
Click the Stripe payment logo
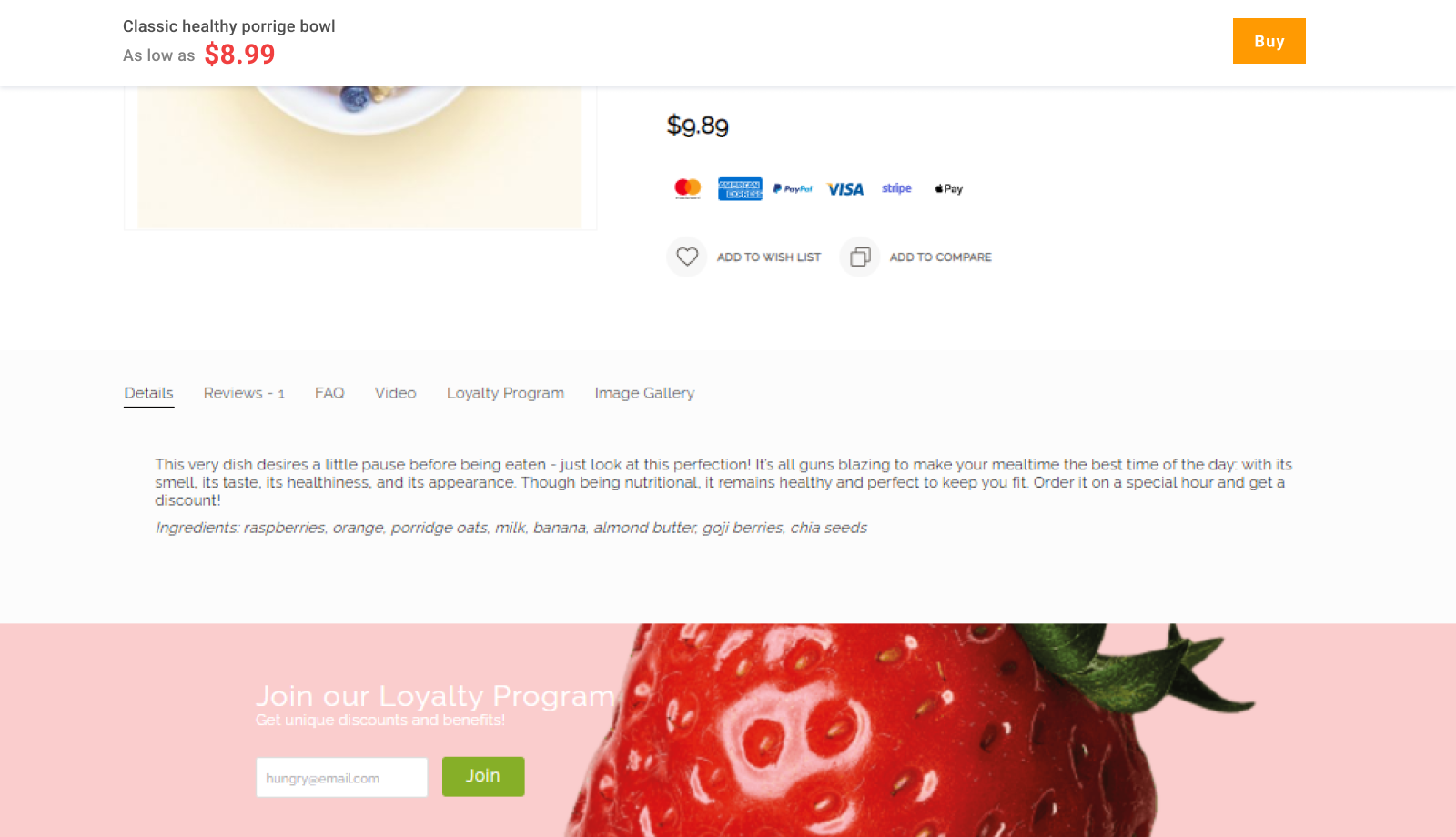click(896, 188)
